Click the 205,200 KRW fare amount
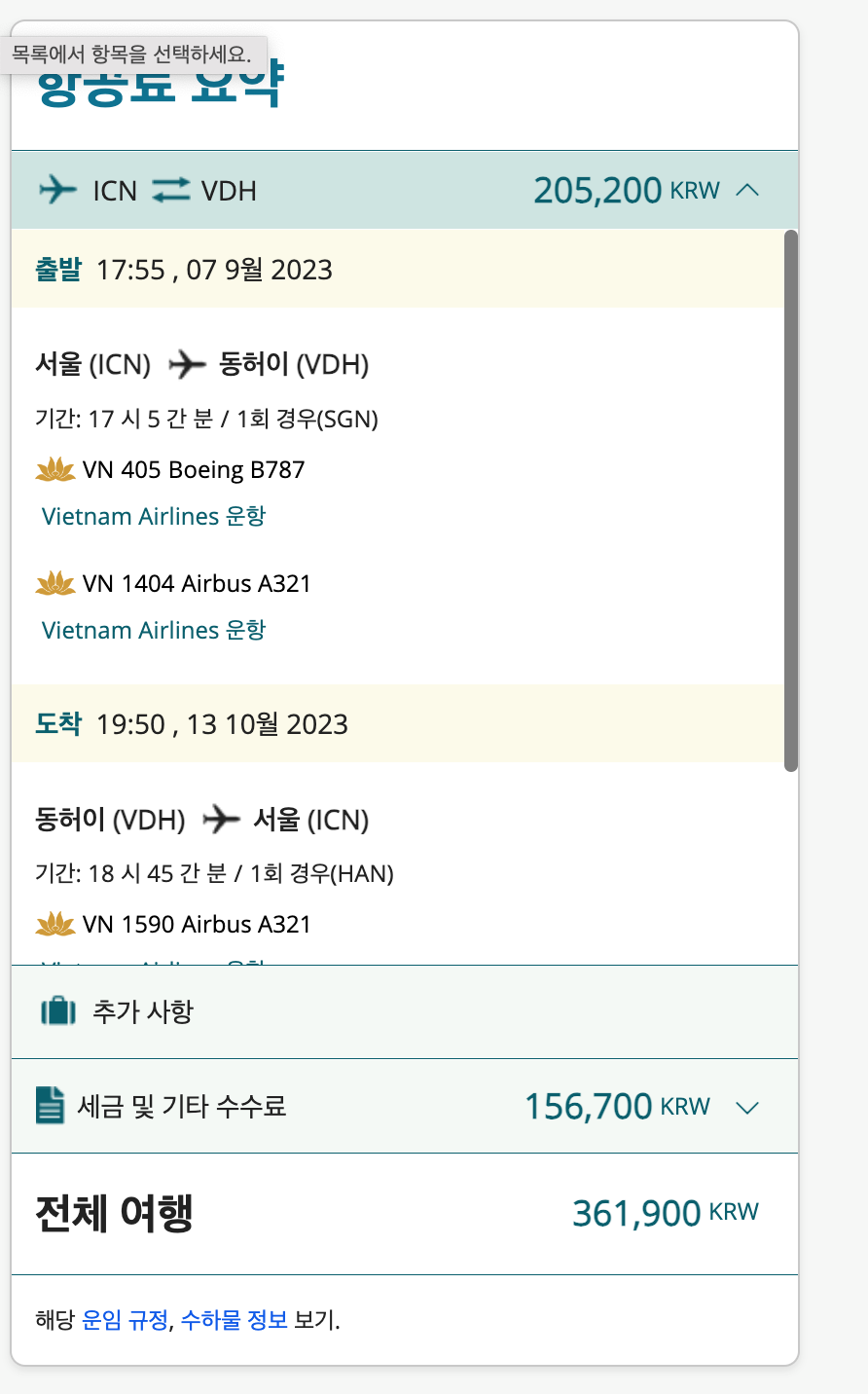Screen dimensions: 868x1394 coord(627,190)
